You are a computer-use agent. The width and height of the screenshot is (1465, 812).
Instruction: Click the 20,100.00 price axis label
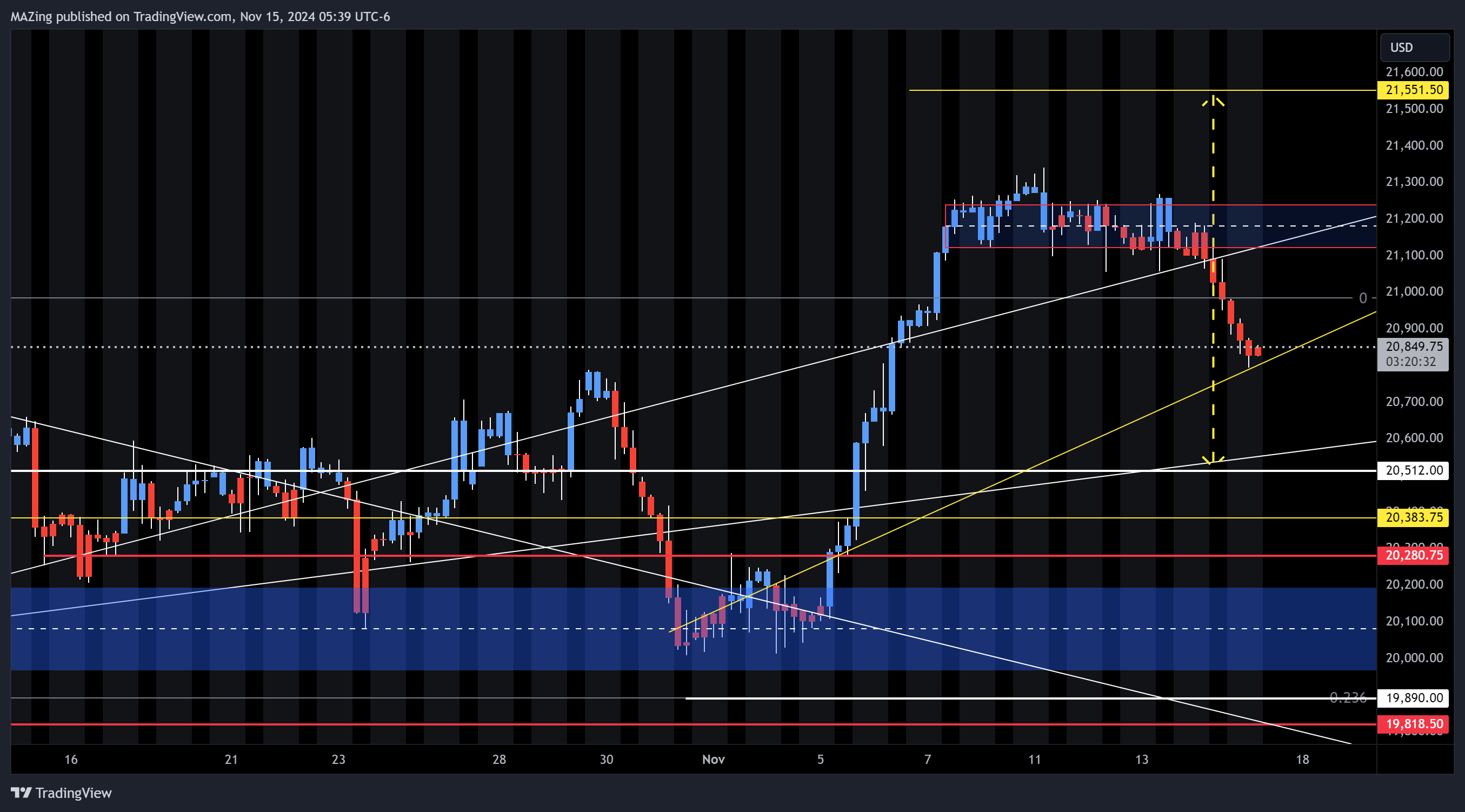coord(1414,621)
